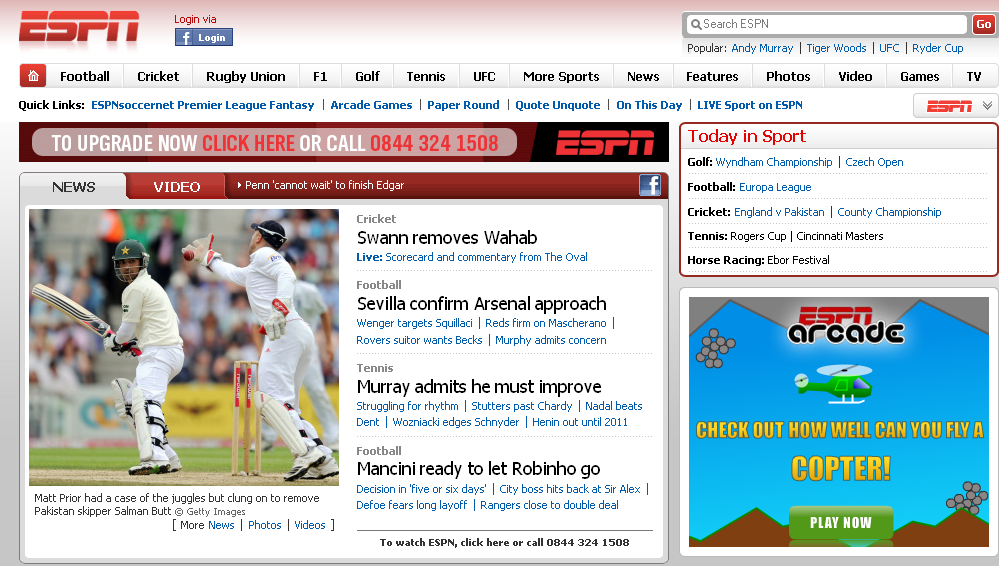Switch to the VIDEO tab

coord(176,187)
